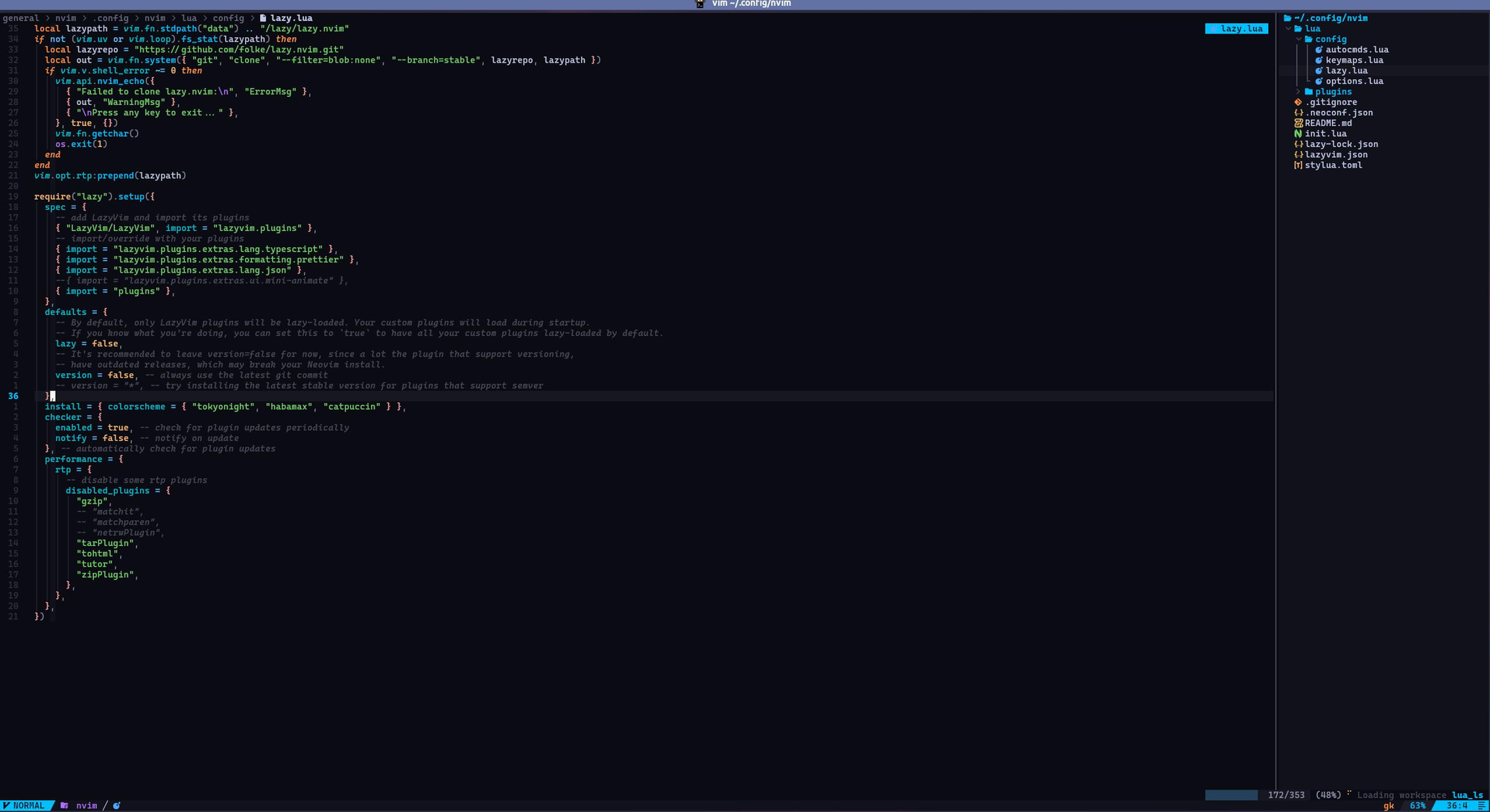Click the TOML icon beside stylua.toml
Image resolution: width=1490 pixels, height=812 pixels.
[x=1298, y=165]
